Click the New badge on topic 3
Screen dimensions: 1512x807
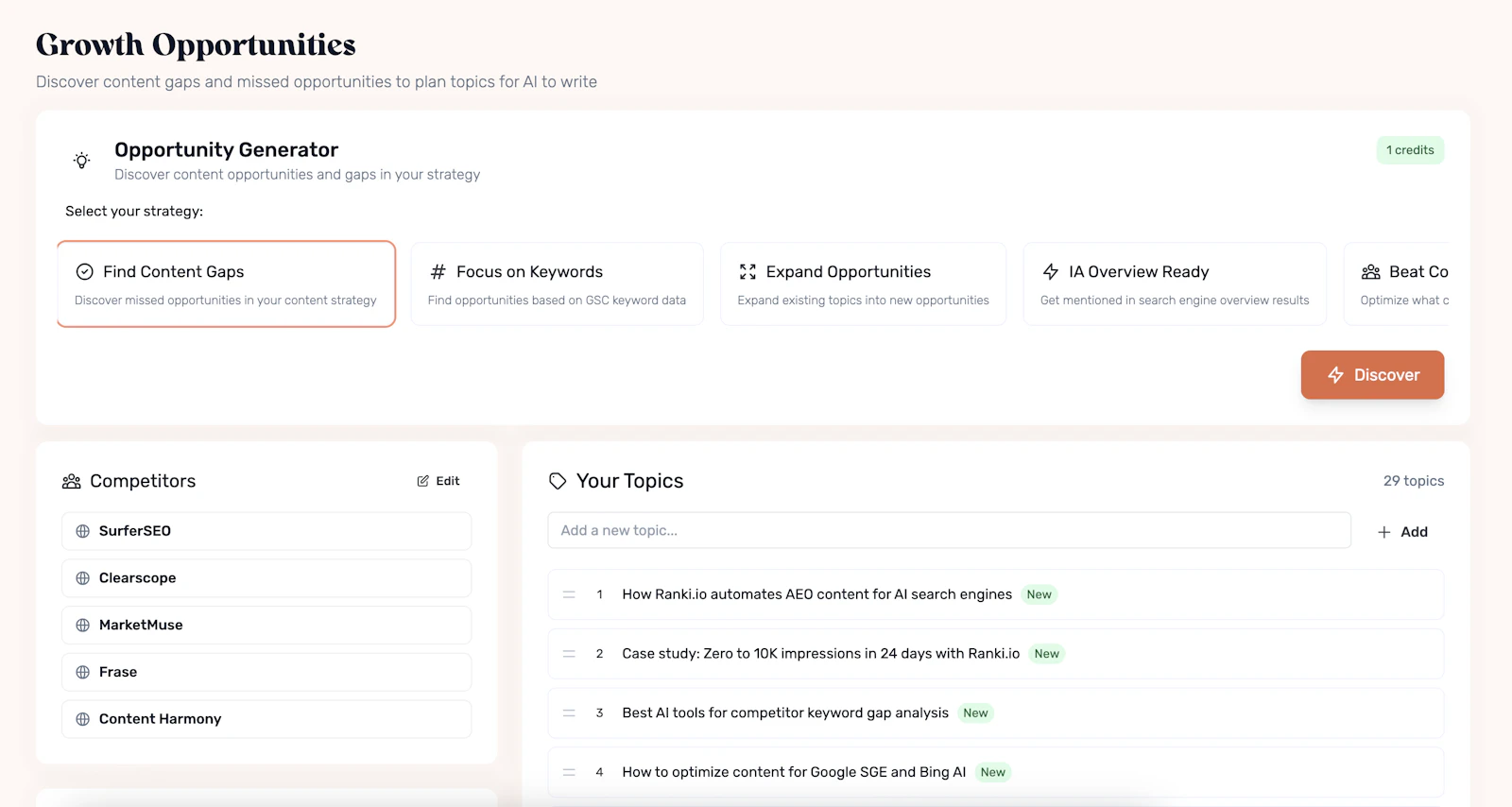pos(976,713)
